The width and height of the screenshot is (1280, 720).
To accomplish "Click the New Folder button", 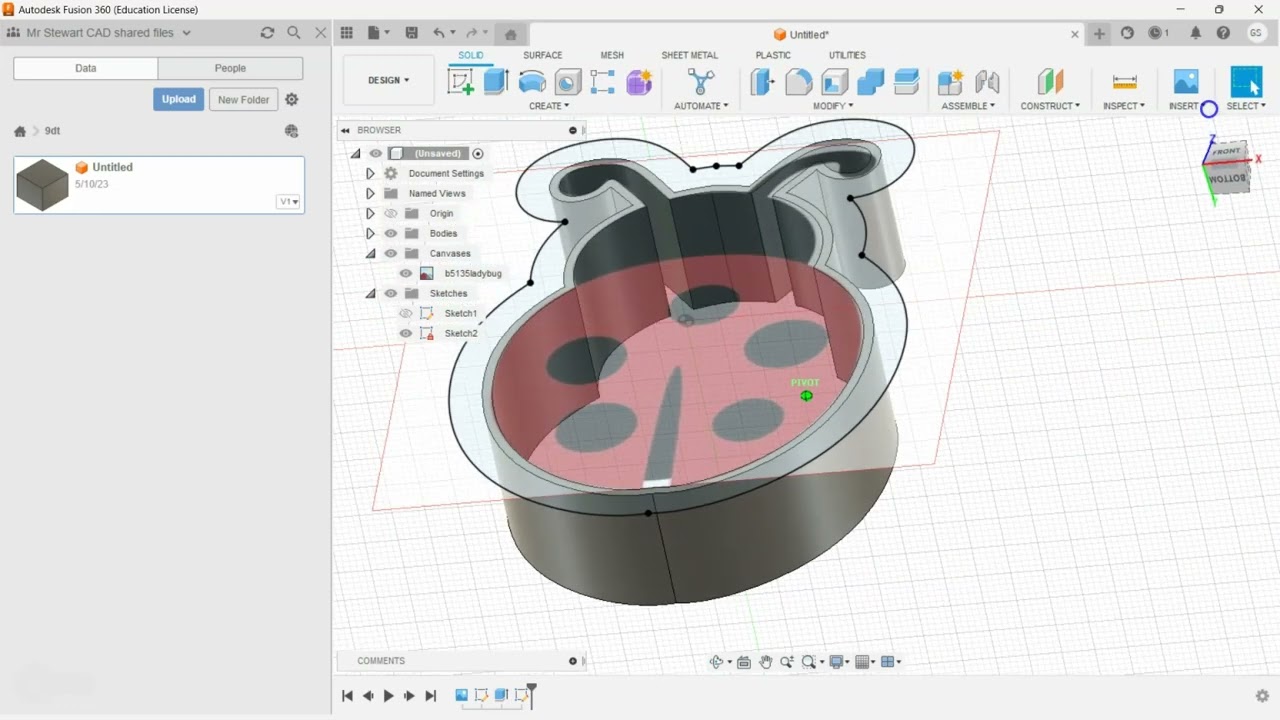I will 243,99.
